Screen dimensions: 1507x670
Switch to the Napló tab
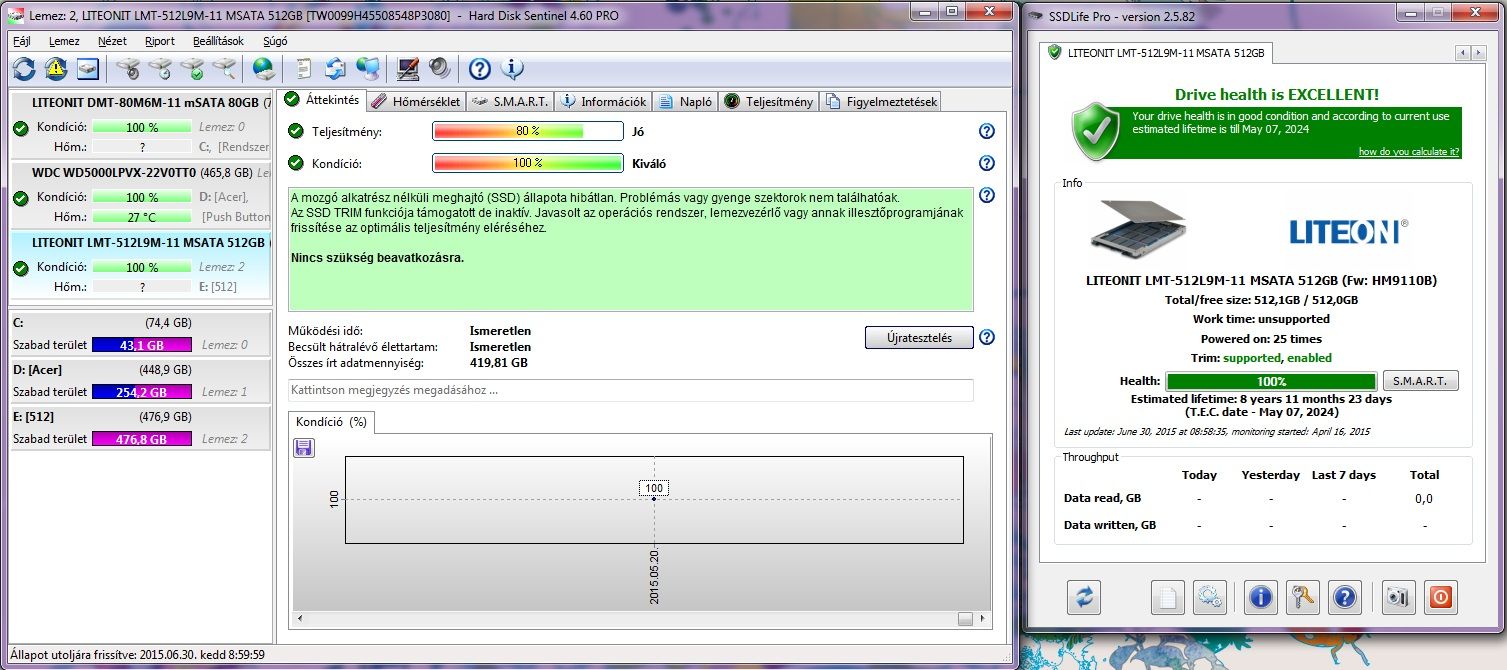point(686,101)
